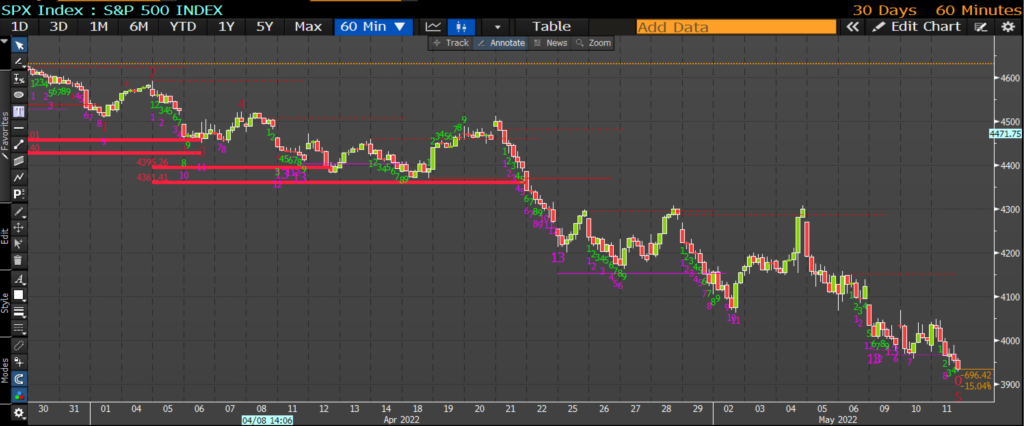
Task: Click the 04/08 14:06 date marker
Action: pos(266,419)
